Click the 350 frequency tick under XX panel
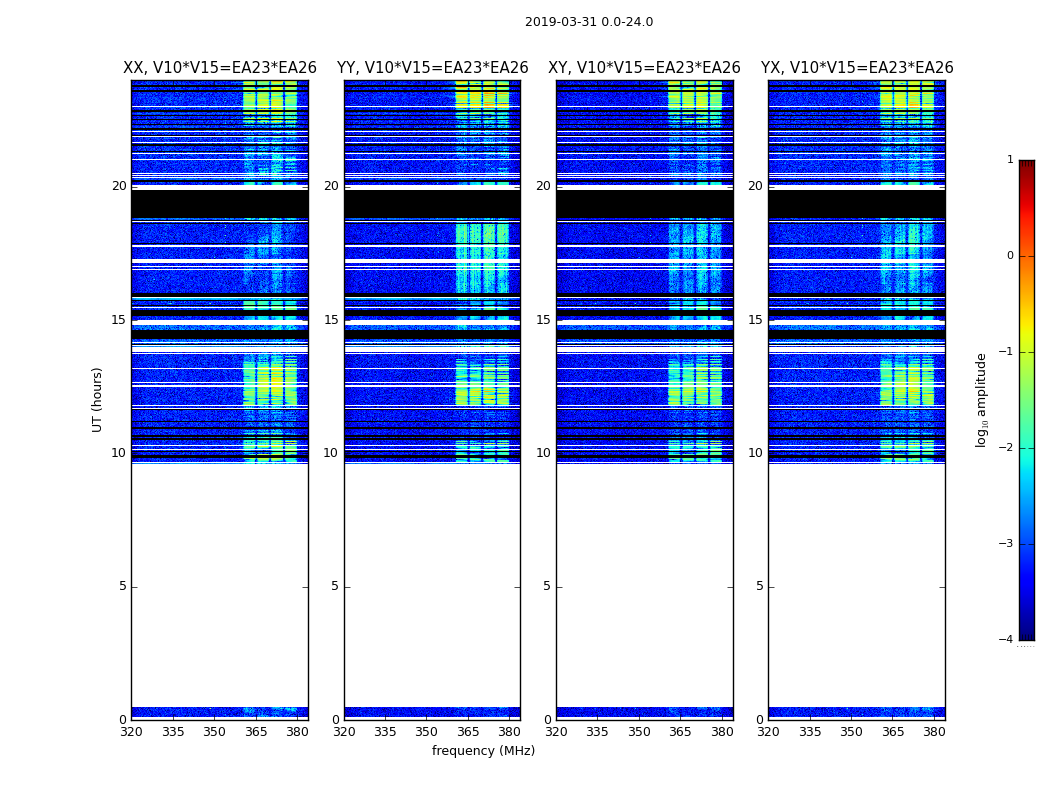The width and height of the screenshot is (1050, 800). 214,732
